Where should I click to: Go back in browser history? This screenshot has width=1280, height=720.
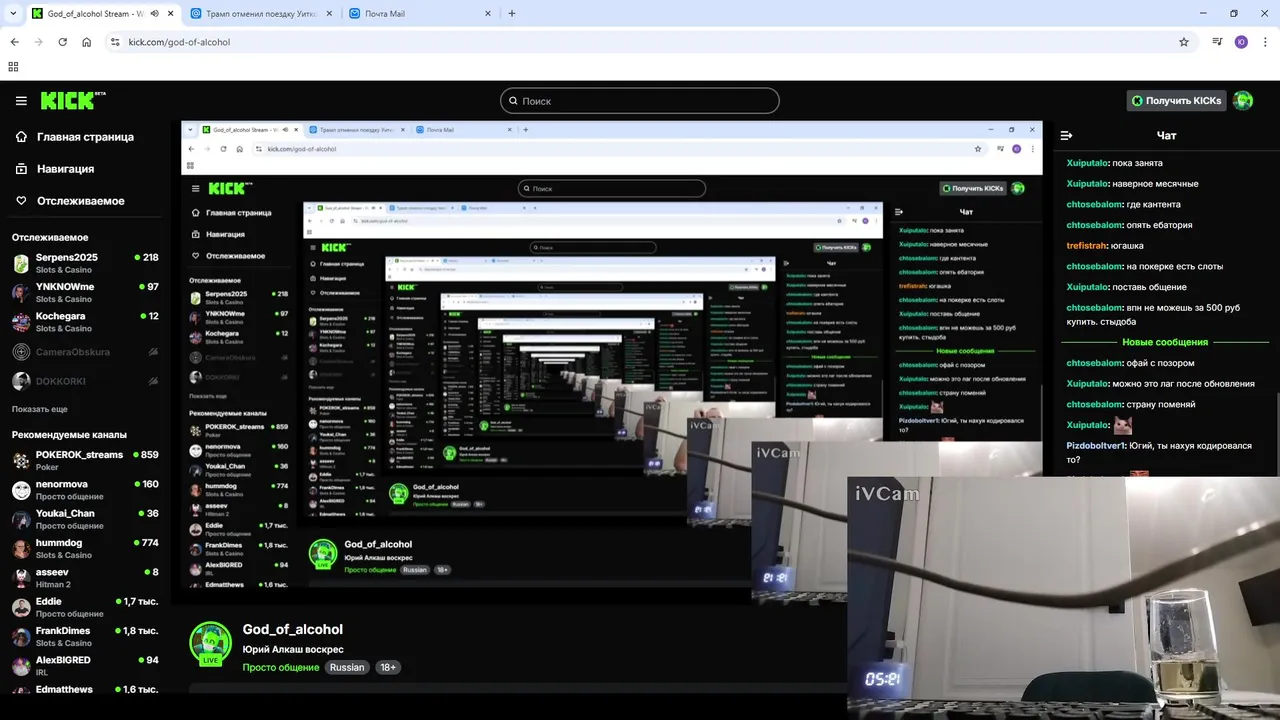click(14, 42)
